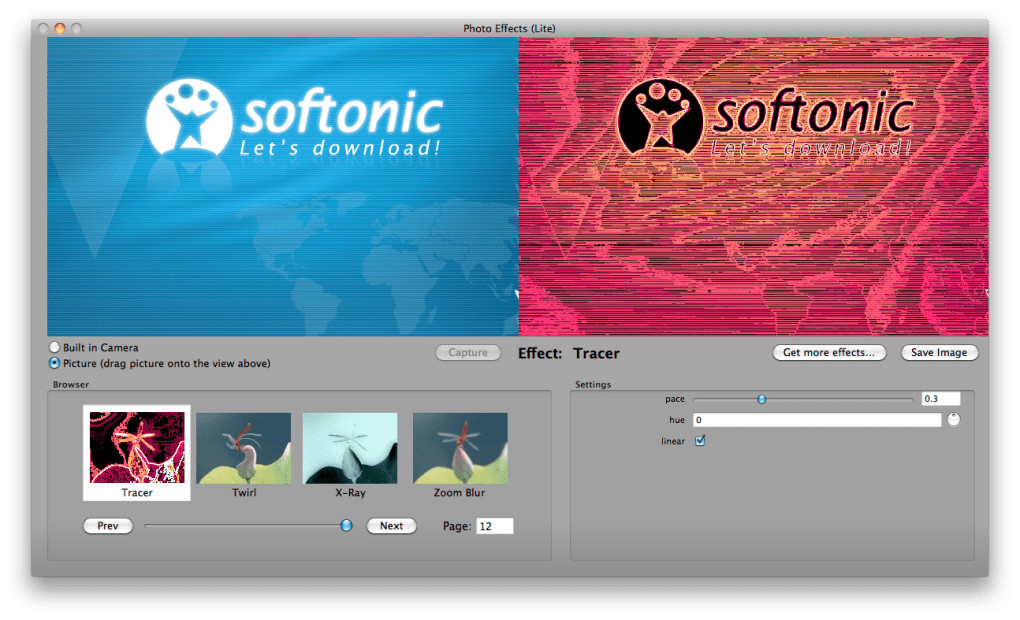1020x620 pixels.
Task: Click the pace slider handle
Action: coord(762,399)
